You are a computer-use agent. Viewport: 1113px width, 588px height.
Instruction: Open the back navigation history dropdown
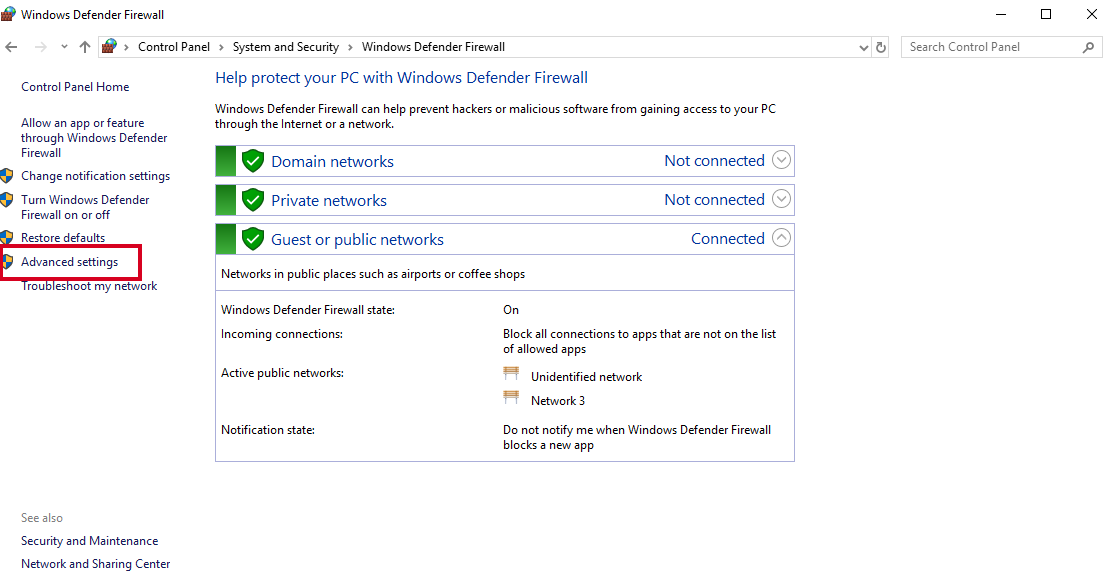63,47
